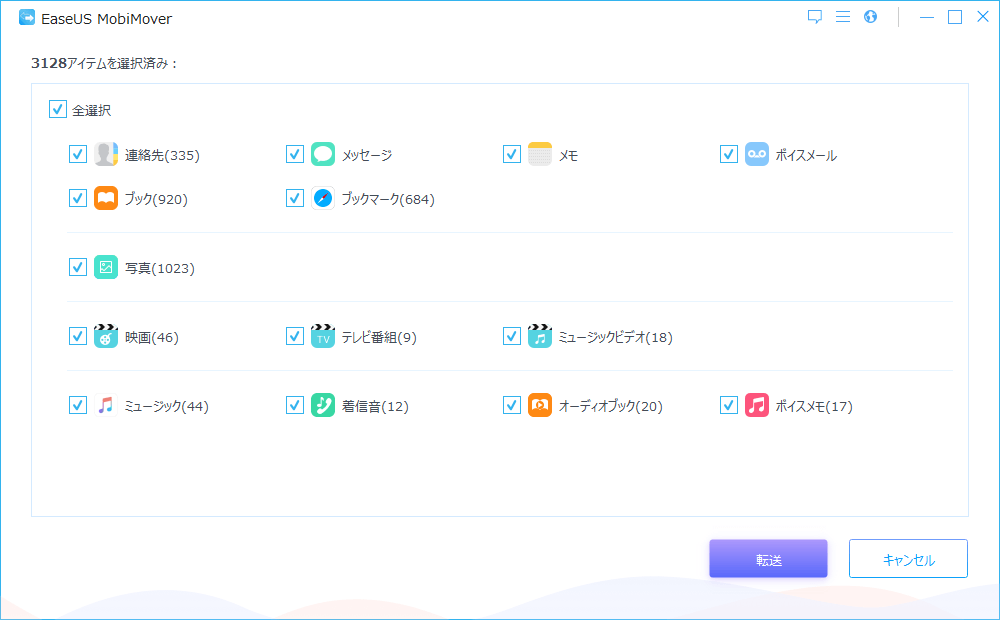1000x620 pixels.
Task: Click the キャンセル cancel button
Action: [907, 558]
